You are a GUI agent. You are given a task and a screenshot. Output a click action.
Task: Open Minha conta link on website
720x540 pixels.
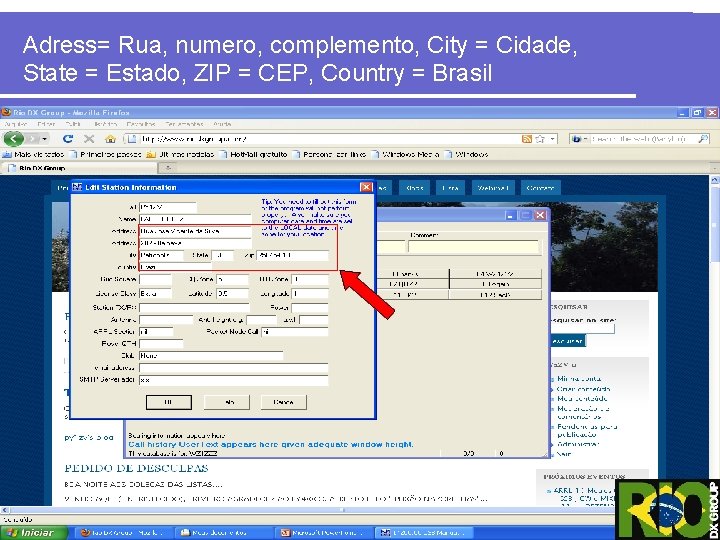click(579, 379)
